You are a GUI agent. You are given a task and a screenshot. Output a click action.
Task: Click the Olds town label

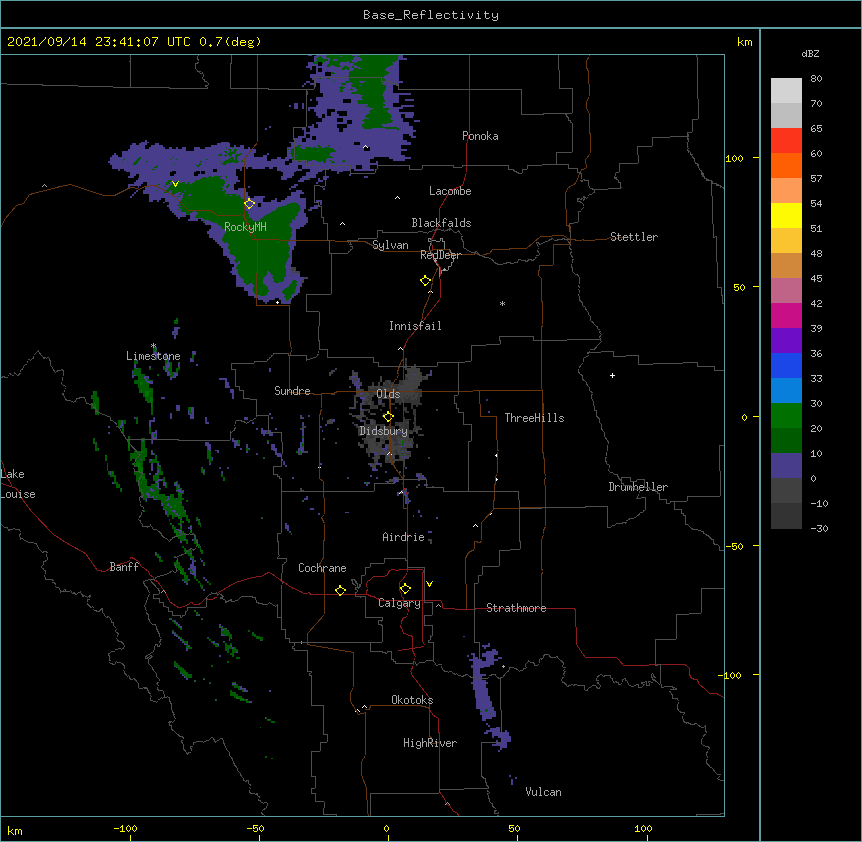[388, 394]
